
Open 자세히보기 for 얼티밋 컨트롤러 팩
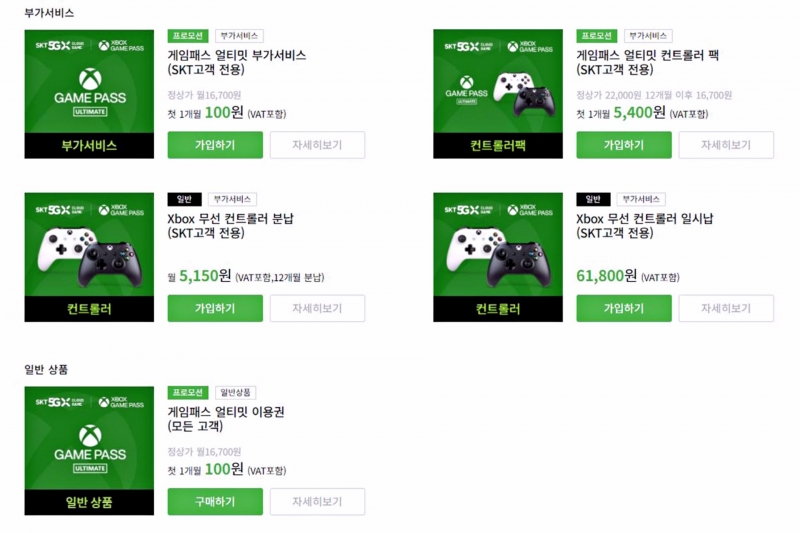[x=726, y=145]
